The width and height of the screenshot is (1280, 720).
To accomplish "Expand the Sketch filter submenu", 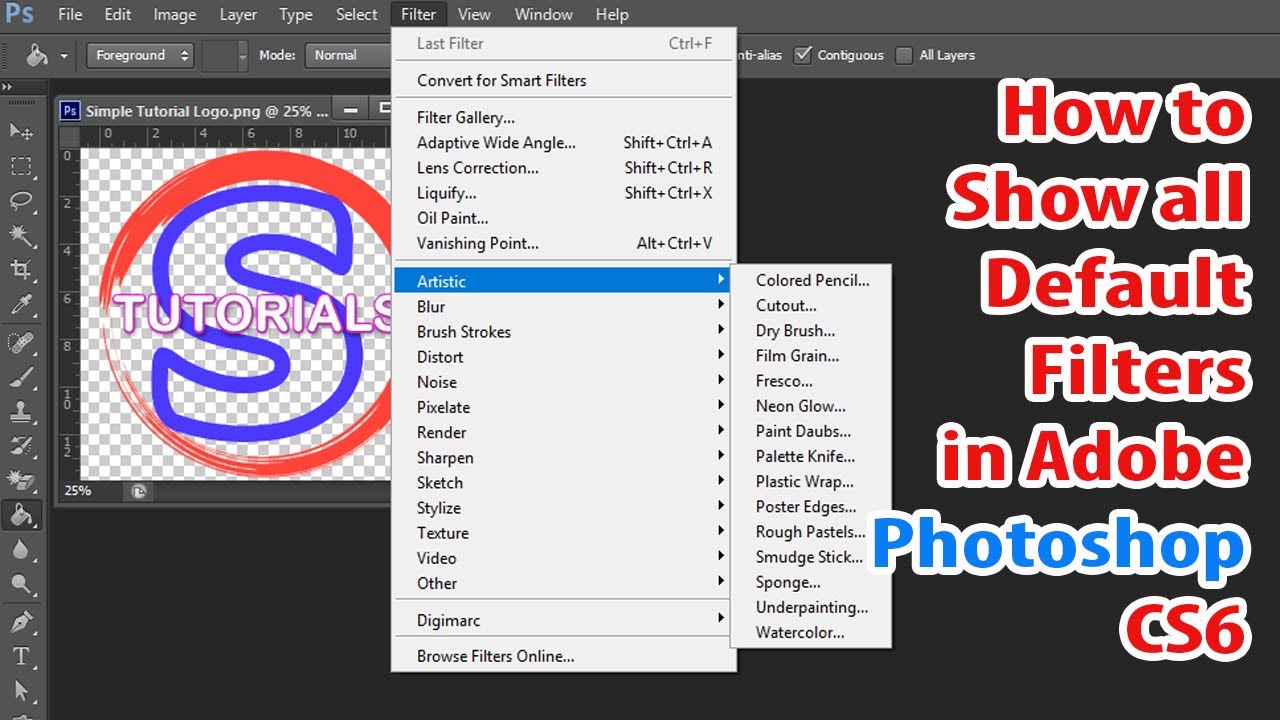I will pyautogui.click(x=564, y=482).
